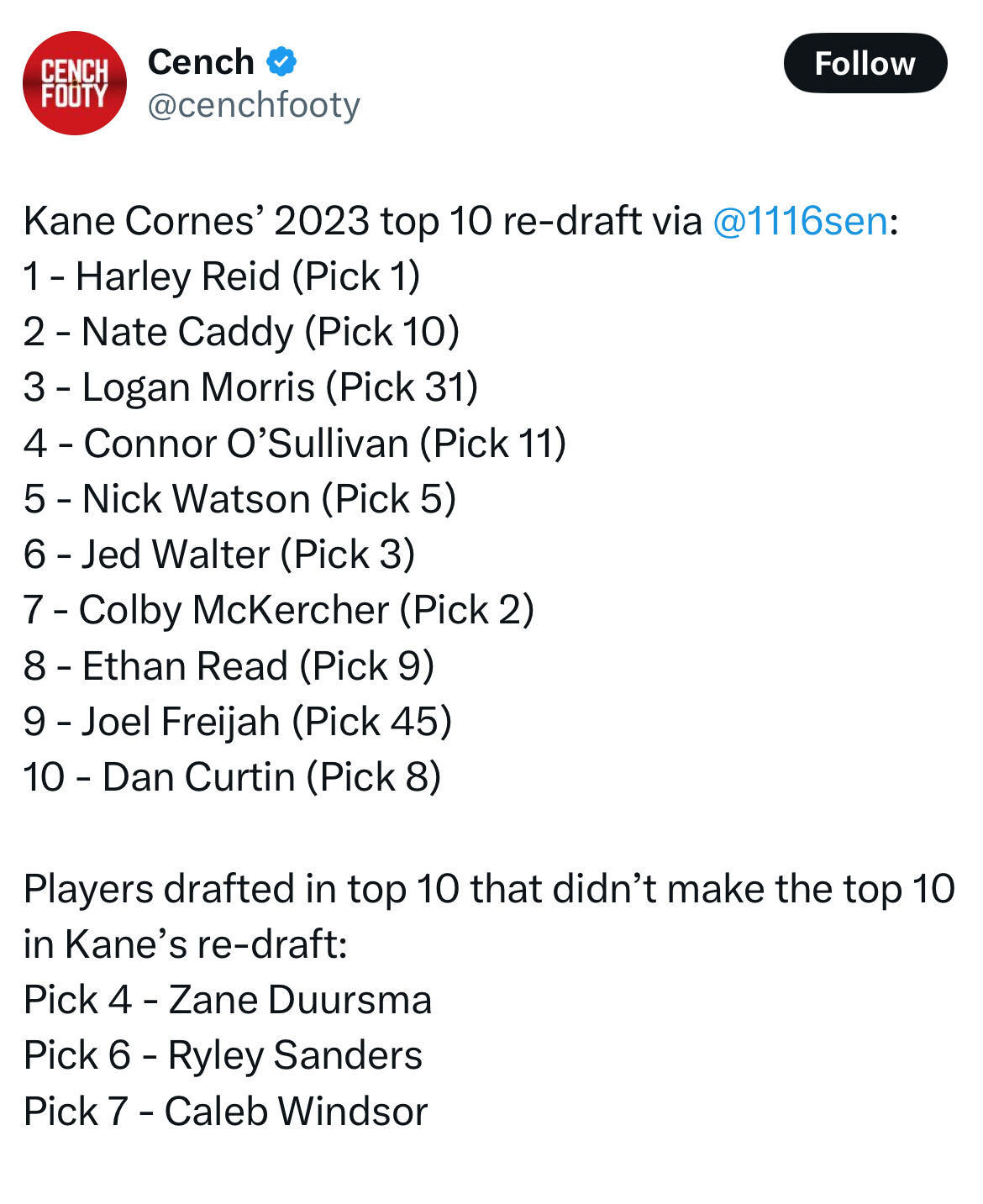Click the Cench Footy profile avatar
This screenshot has height=1204, width=983.
[75, 83]
